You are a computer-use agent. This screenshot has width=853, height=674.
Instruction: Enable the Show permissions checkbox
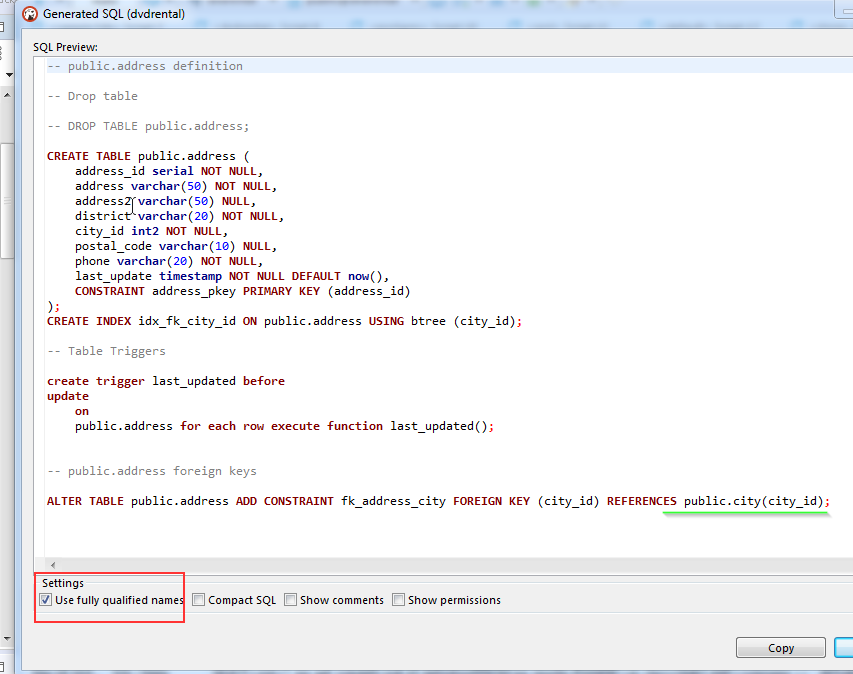(399, 600)
